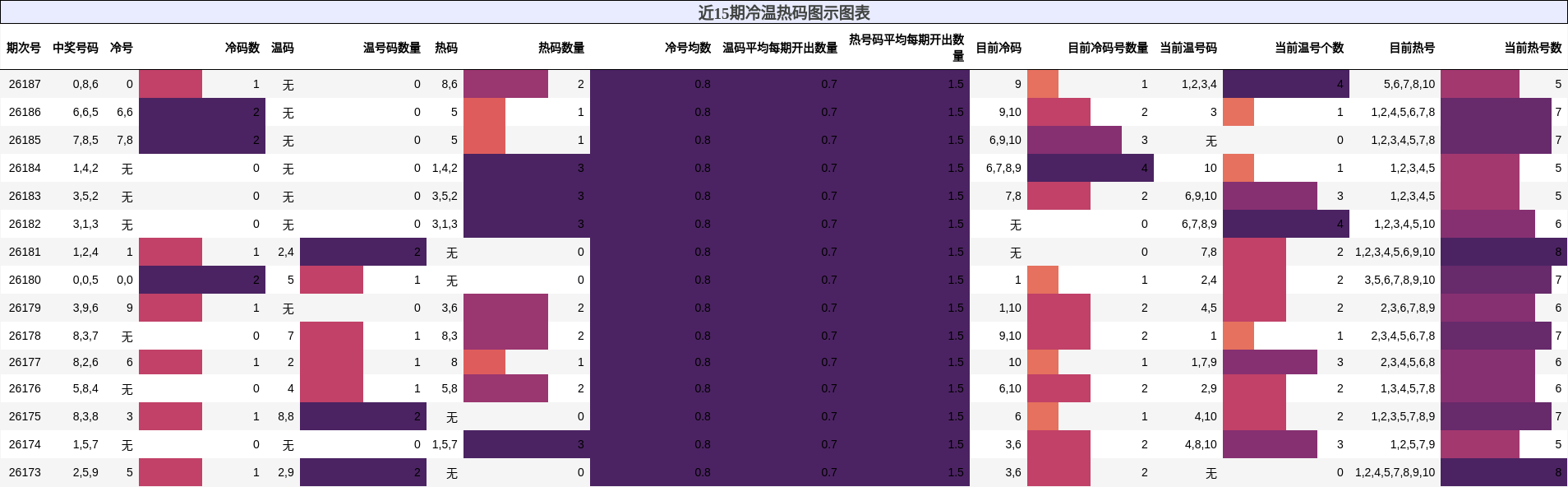Select period number 26183

pyautogui.click(x=25, y=196)
